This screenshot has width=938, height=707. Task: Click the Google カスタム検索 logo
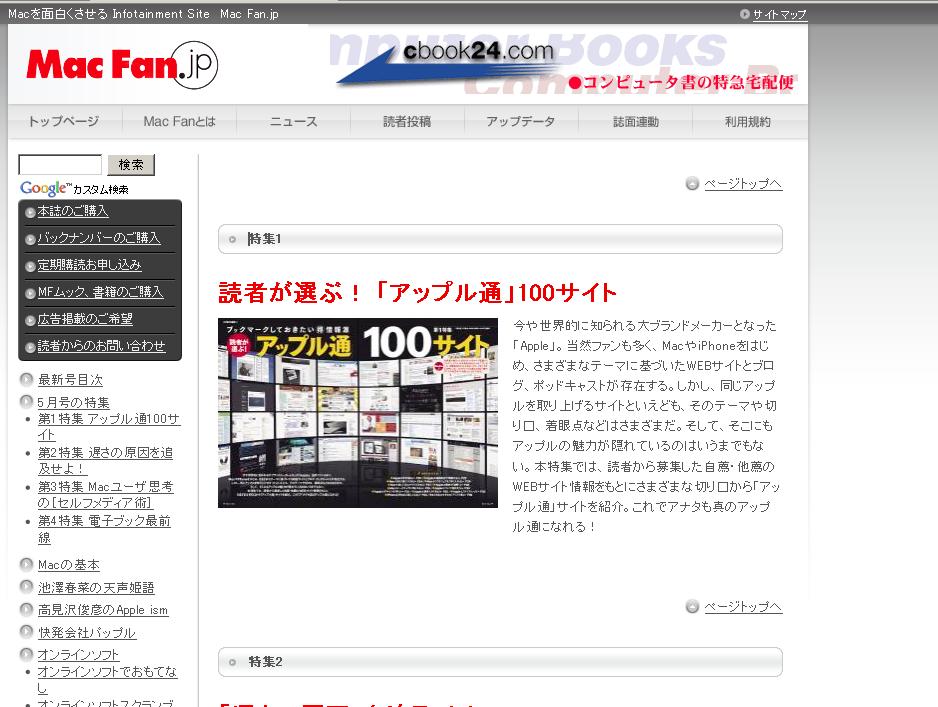pos(74,188)
